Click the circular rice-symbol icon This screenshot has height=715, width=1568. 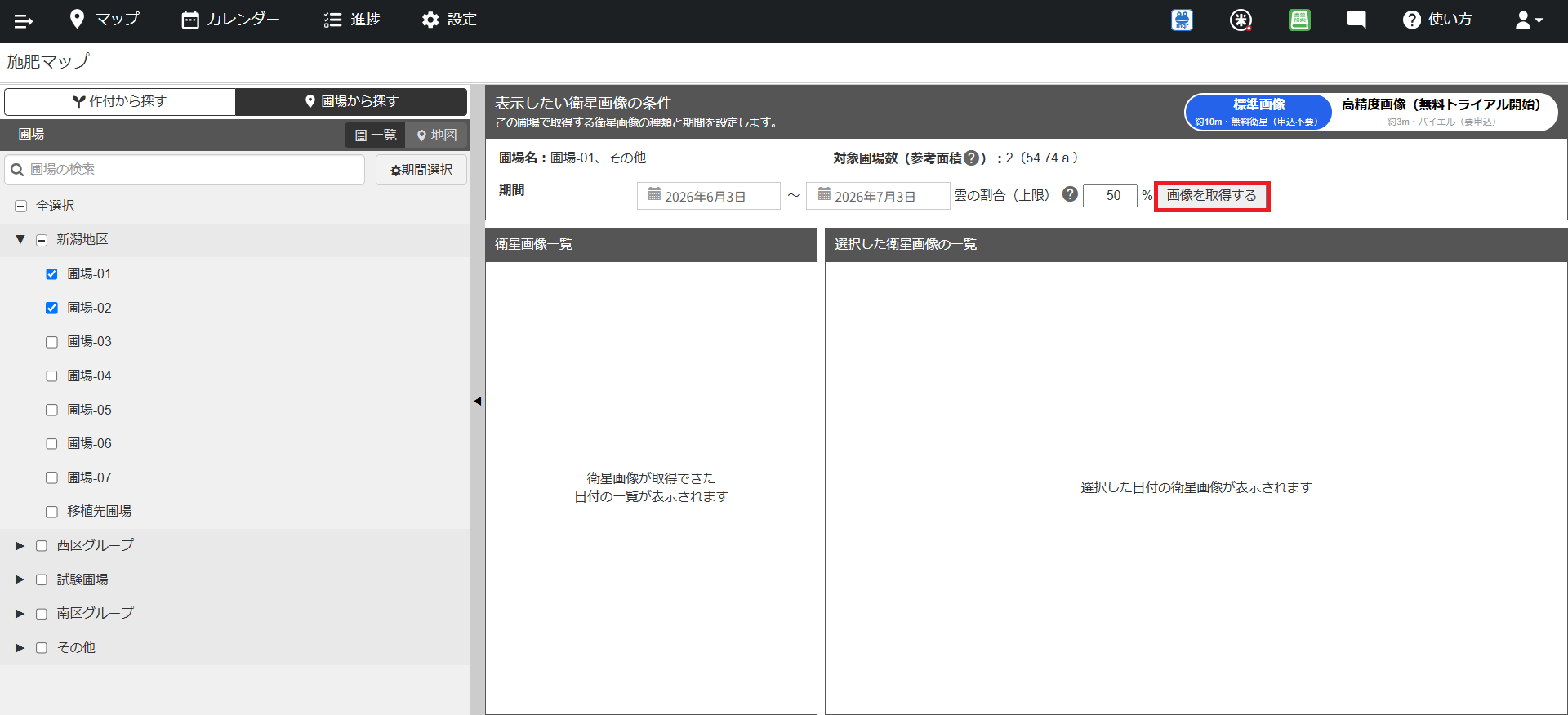pyautogui.click(x=1241, y=20)
